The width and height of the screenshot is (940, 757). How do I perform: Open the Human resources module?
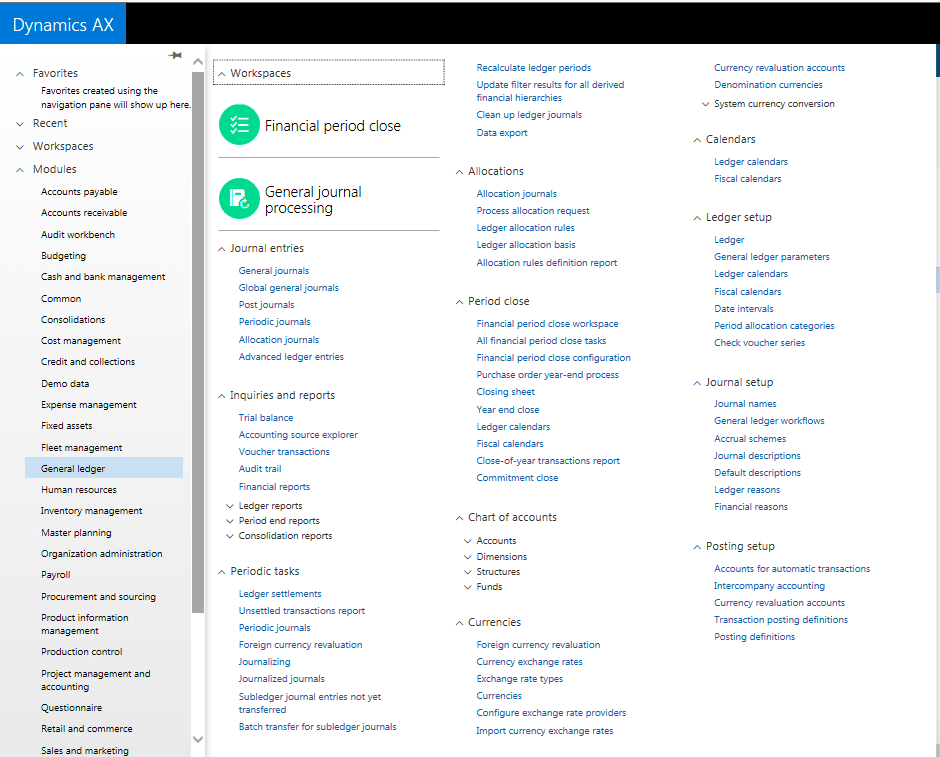(78, 490)
